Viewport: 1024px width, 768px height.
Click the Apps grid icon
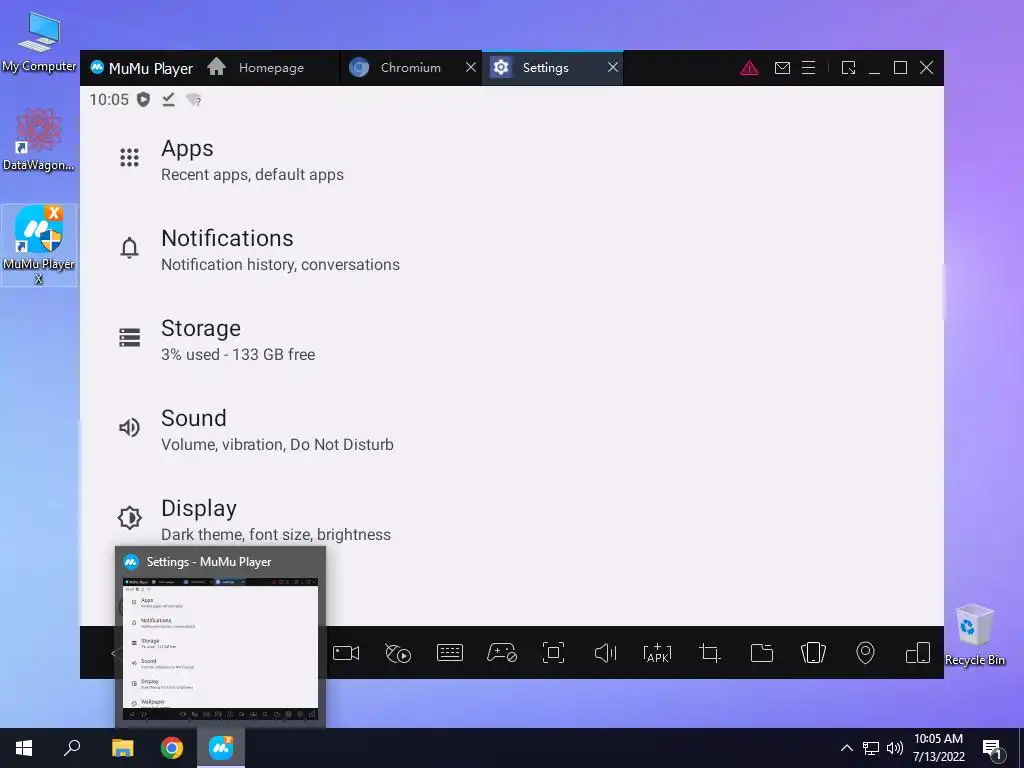[129, 157]
